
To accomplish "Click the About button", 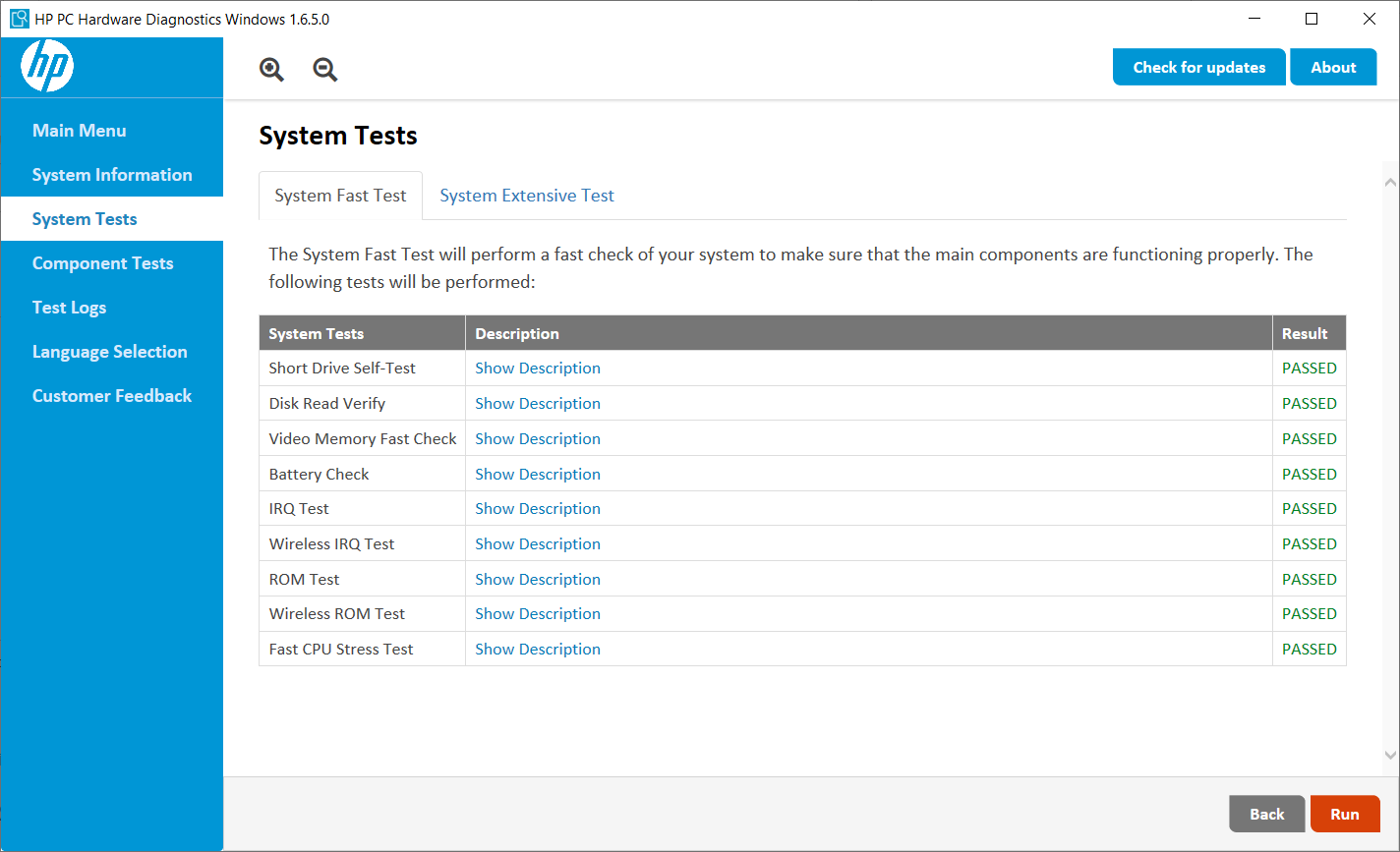I will [1333, 68].
